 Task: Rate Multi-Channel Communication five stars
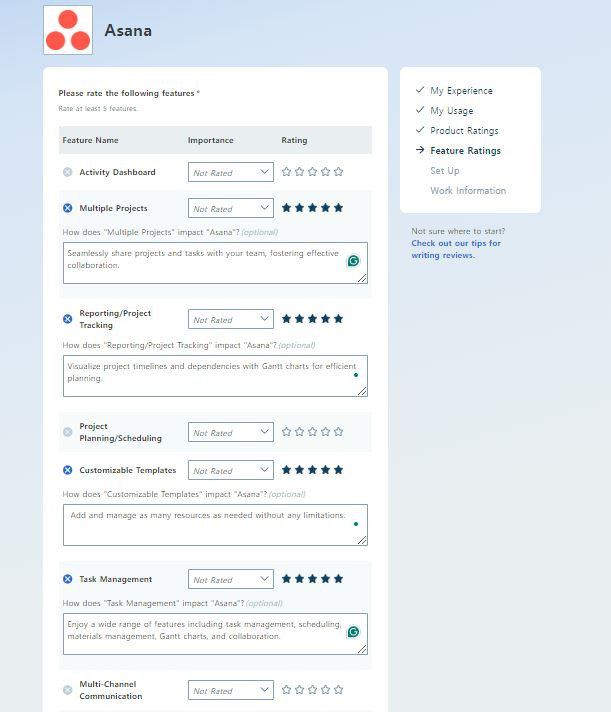coord(338,689)
